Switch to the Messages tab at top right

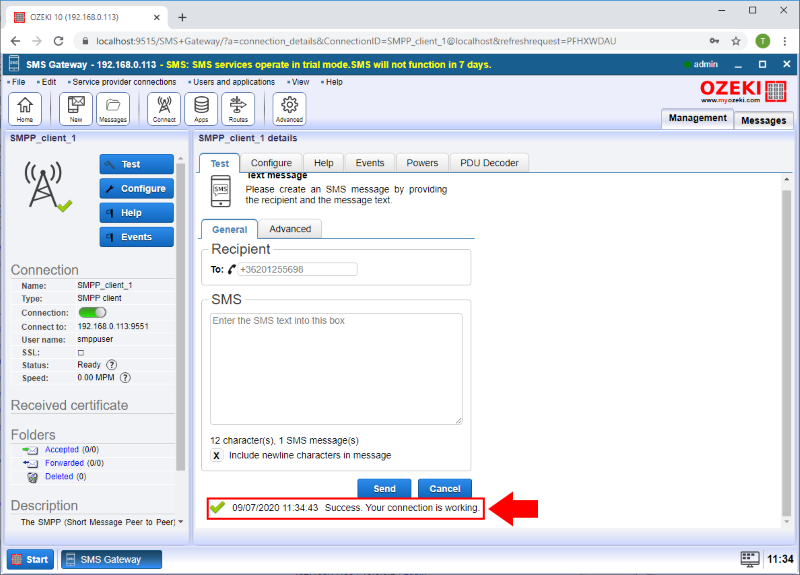[763, 120]
